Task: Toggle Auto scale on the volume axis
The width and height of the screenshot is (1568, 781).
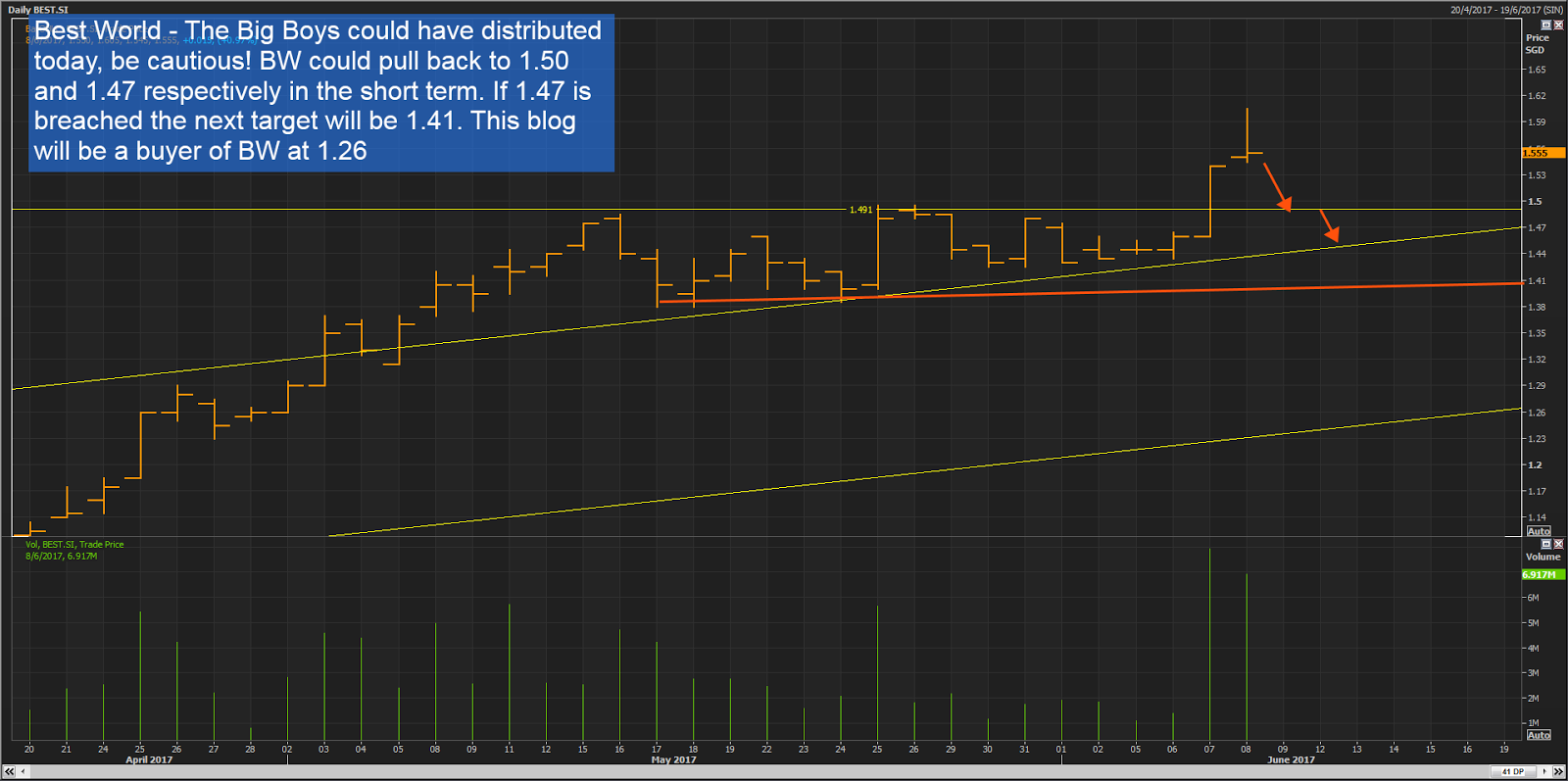Action: (x=1539, y=735)
